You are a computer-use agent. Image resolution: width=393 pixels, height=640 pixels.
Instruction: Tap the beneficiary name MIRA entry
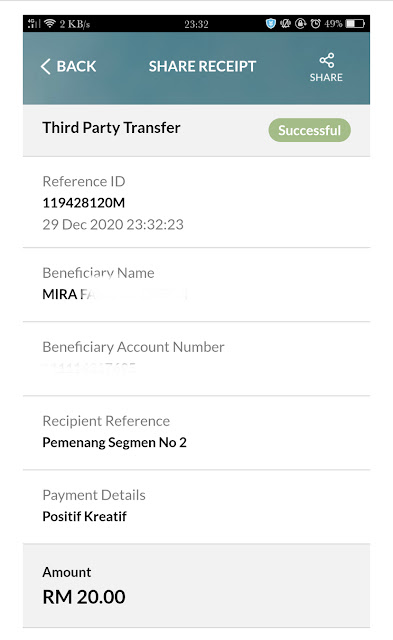pyautogui.click(x=69, y=294)
